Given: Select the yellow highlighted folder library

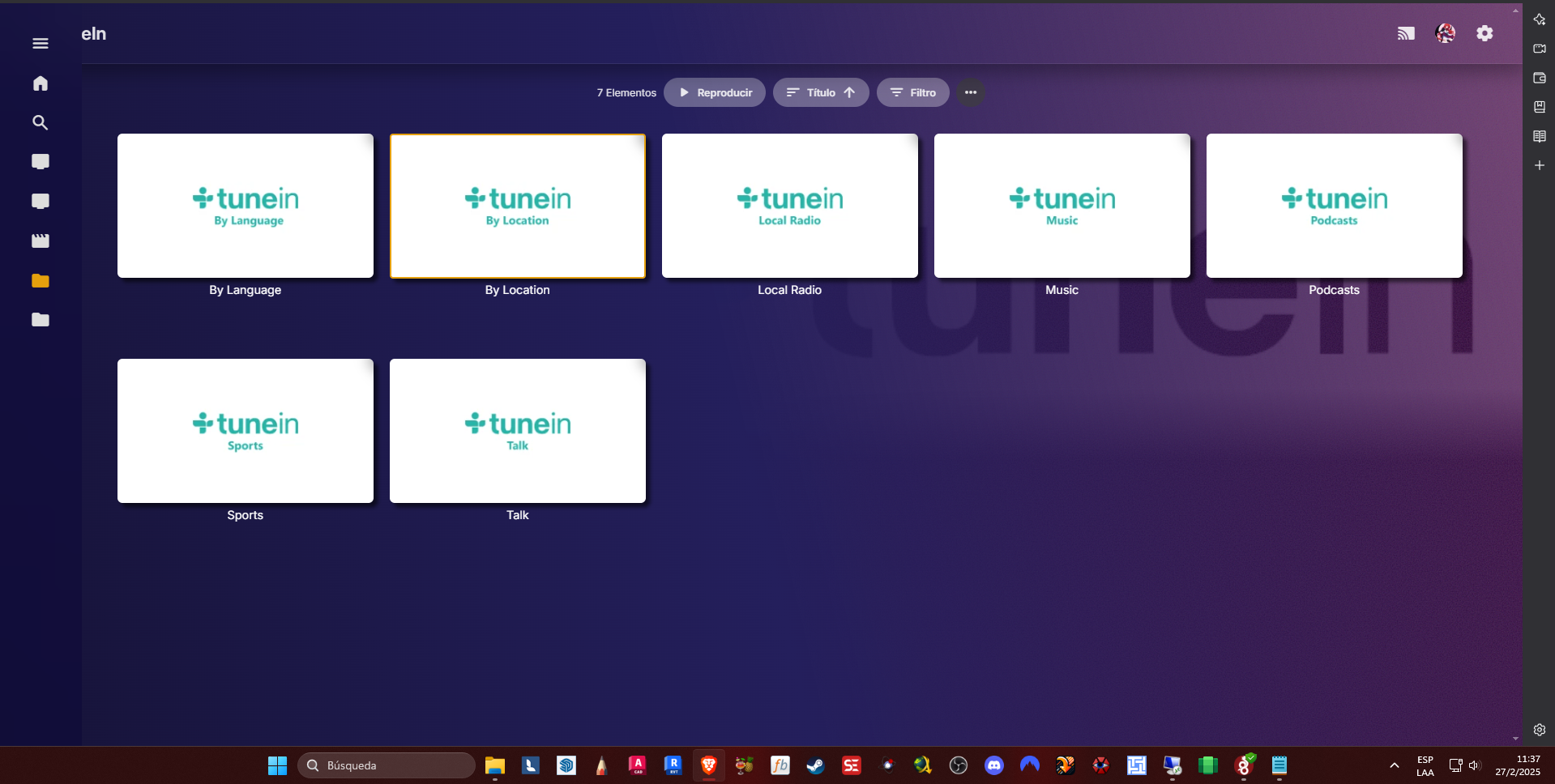Looking at the screenshot, I should (x=41, y=280).
